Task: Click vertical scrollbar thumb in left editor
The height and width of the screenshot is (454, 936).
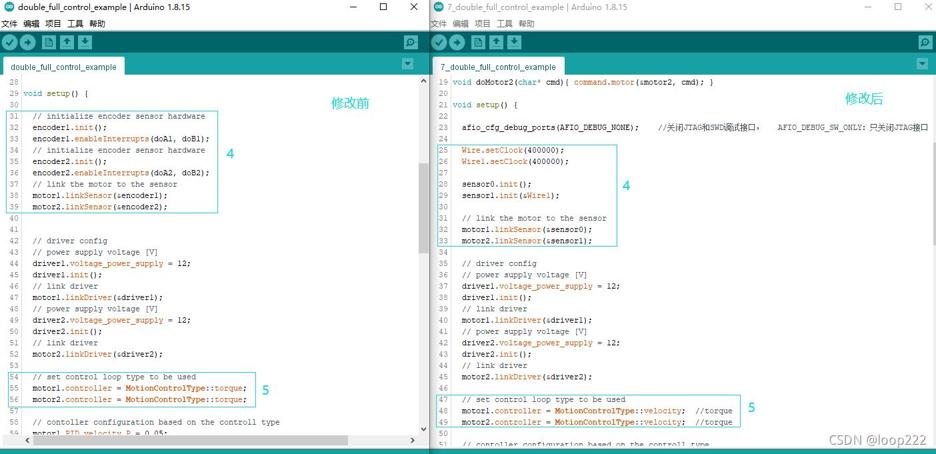Action: point(423,208)
